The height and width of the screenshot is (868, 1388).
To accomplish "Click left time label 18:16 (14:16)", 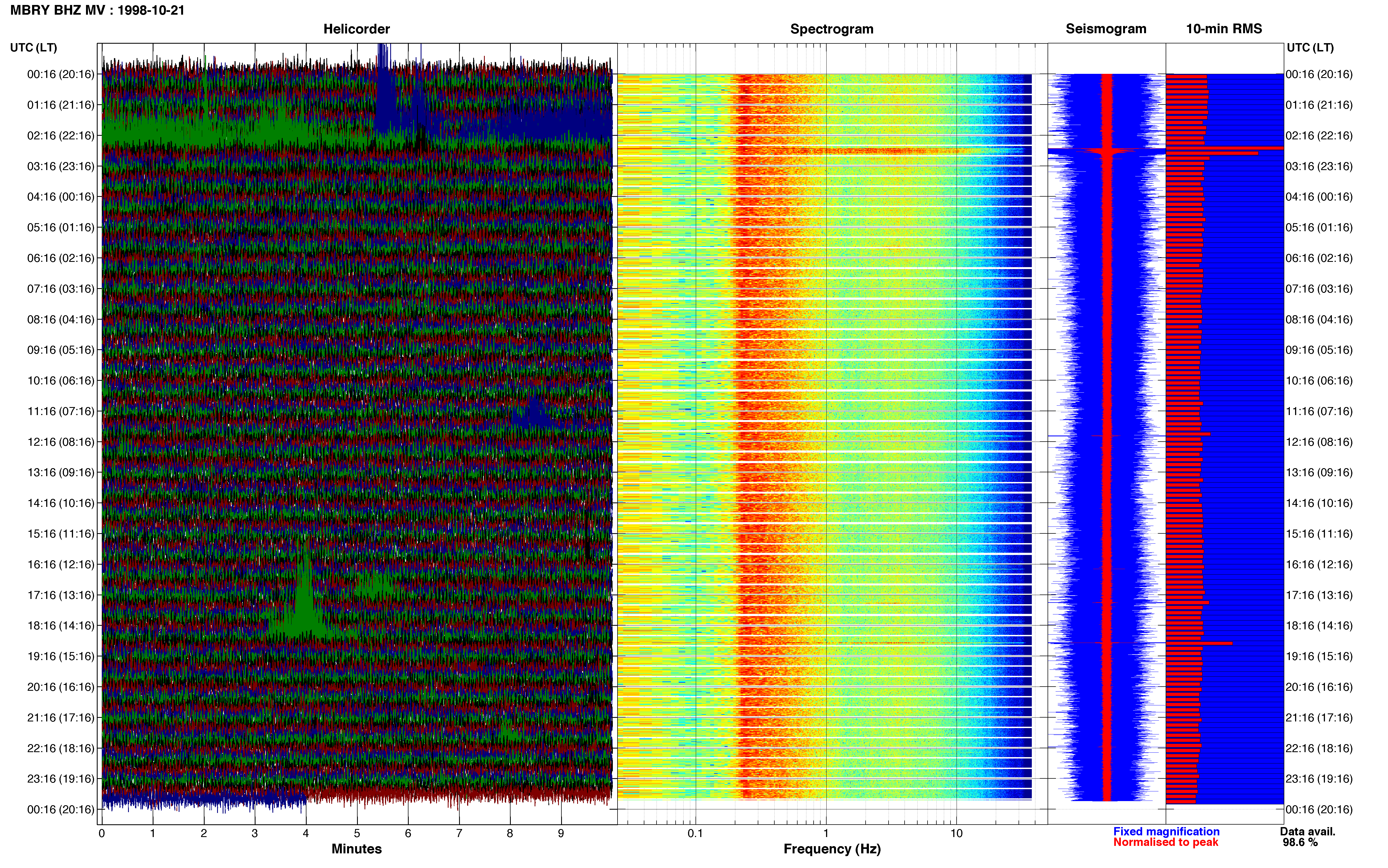I will 61,626.
